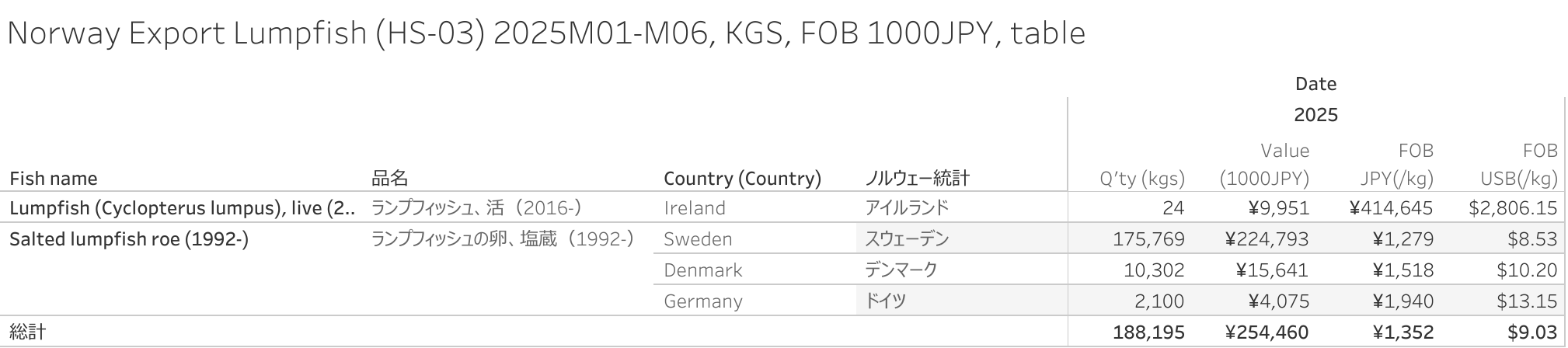Select the Lumpfish live row label
Screen dimensions: 1568x348
tap(183, 208)
